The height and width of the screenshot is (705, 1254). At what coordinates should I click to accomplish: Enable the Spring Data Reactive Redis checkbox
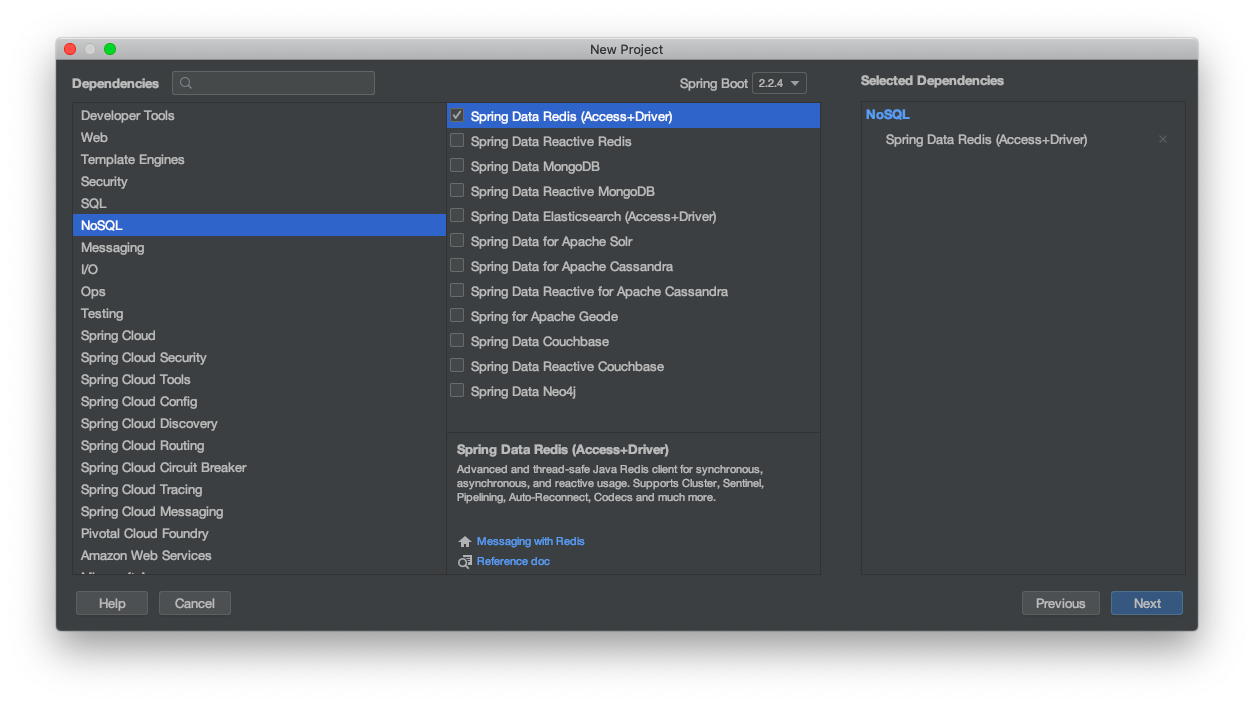pyautogui.click(x=457, y=141)
